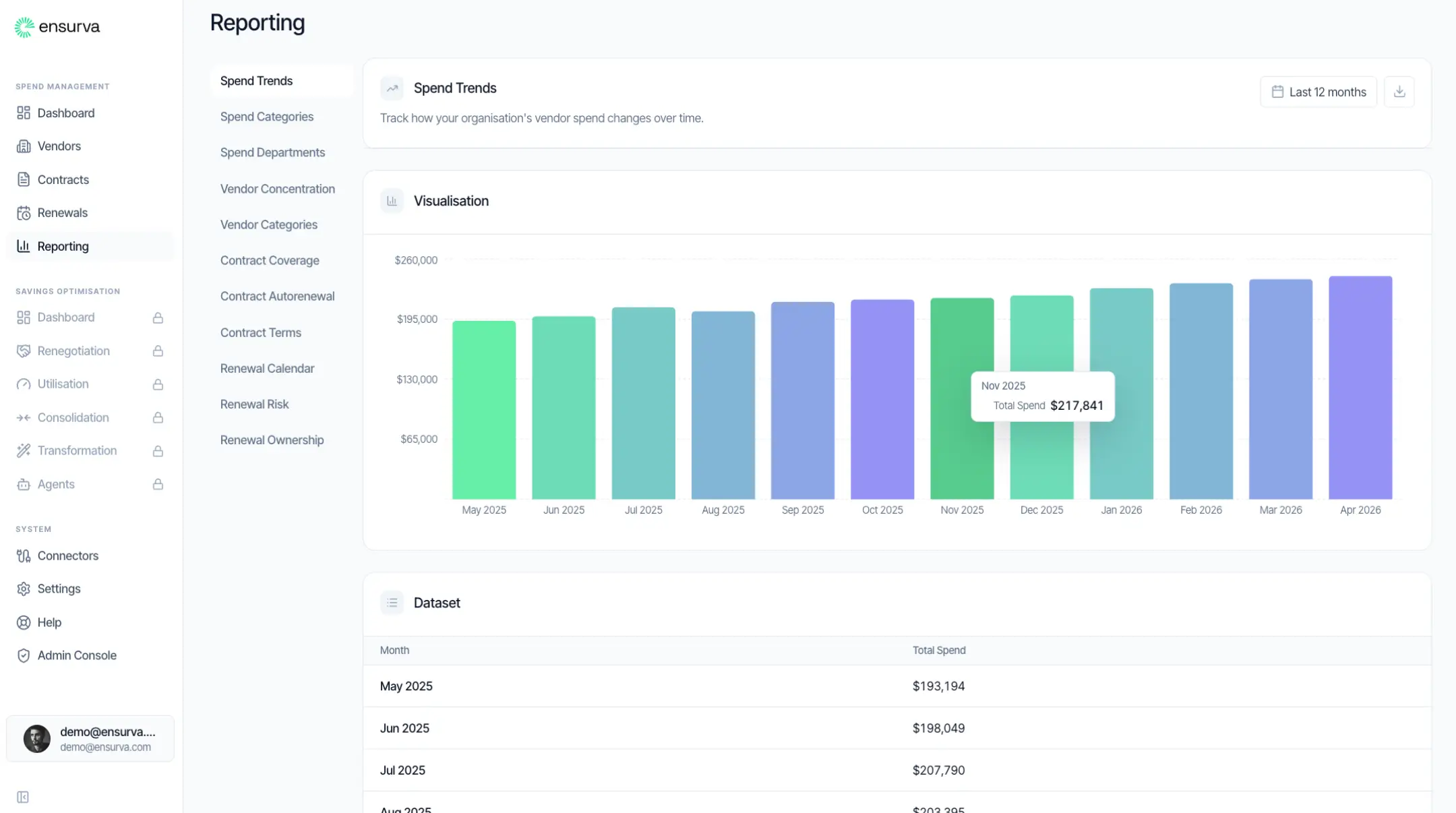The height and width of the screenshot is (813, 1456).
Task: Select the Vendors icon in the sidebar
Action: (x=24, y=146)
